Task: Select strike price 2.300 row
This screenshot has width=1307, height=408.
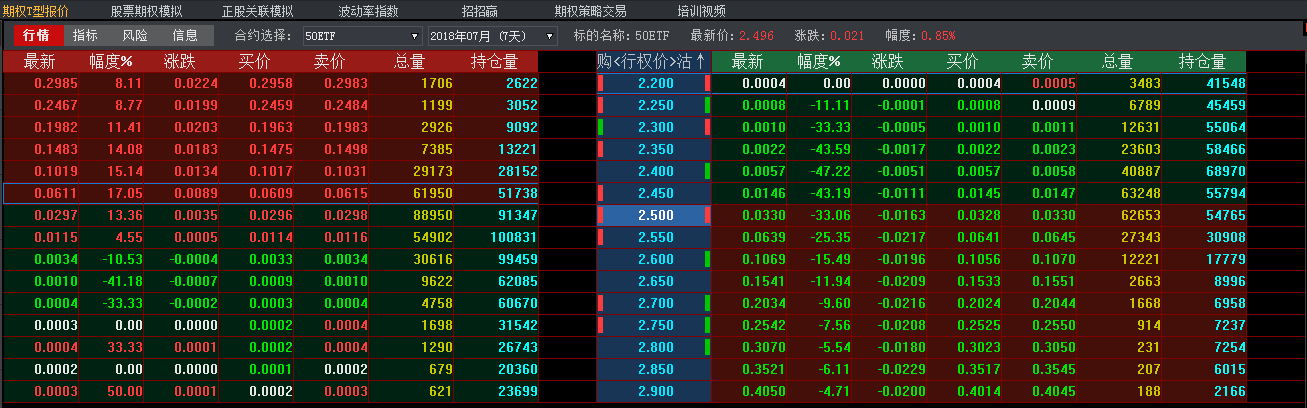Action: [x=654, y=127]
